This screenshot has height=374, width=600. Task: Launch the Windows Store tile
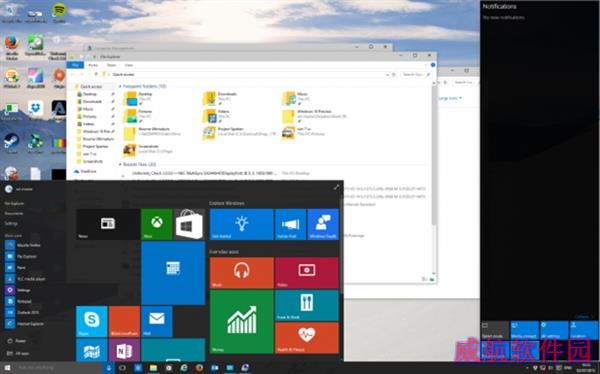(x=189, y=224)
